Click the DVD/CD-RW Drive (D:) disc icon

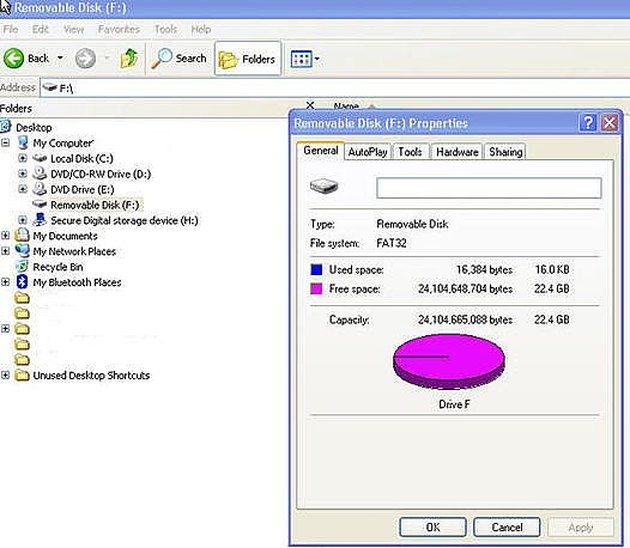coord(39,174)
